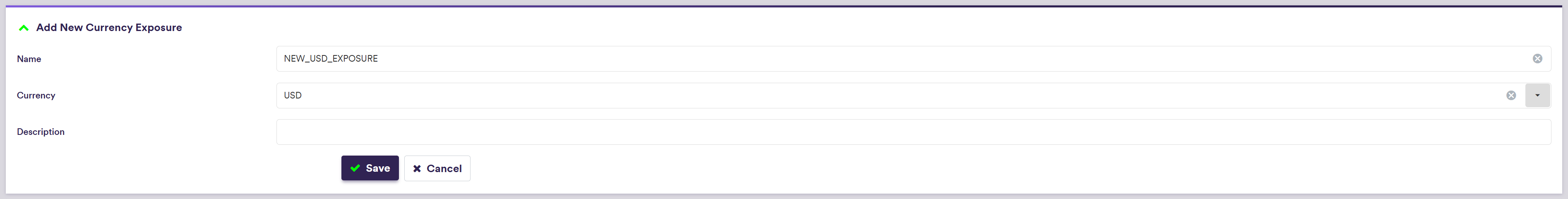This screenshot has width=1568, height=199.
Task: Click the Add New Currency Exposure title
Action: (x=109, y=28)
